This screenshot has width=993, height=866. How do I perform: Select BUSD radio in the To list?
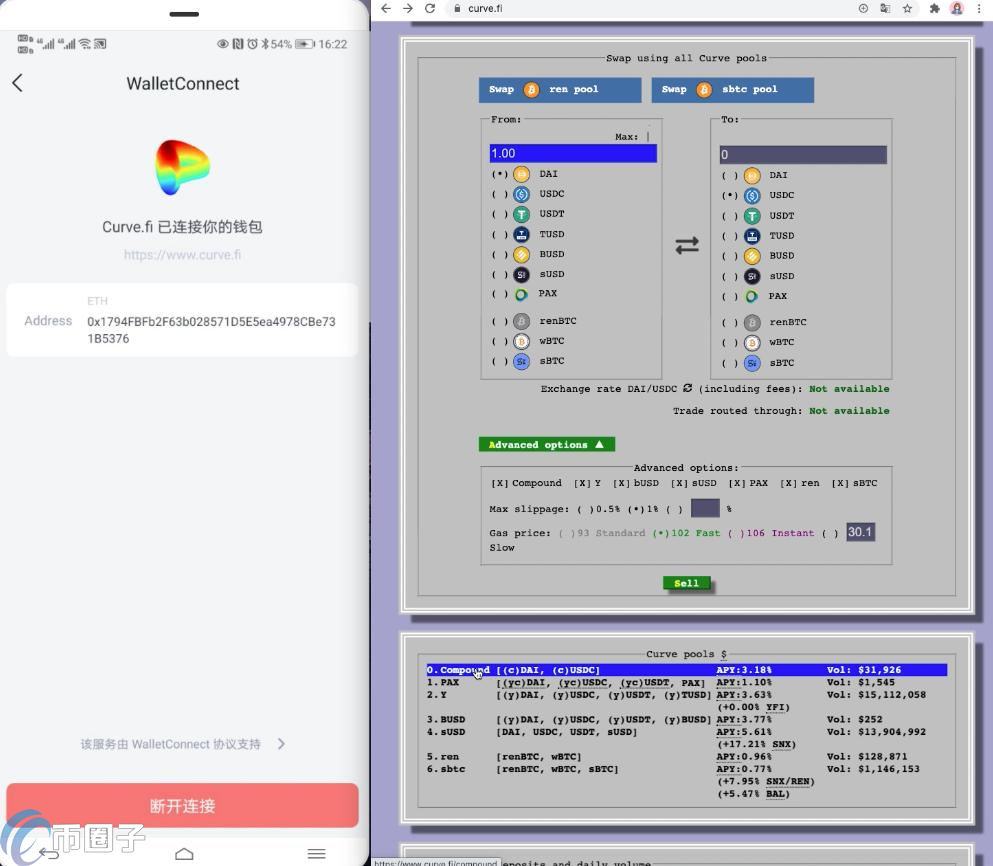point(730,256)
